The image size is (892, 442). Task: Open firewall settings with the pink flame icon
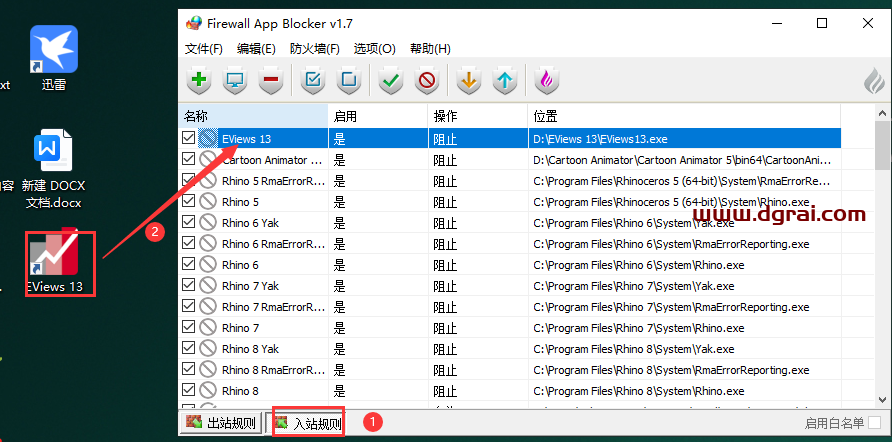546,81
